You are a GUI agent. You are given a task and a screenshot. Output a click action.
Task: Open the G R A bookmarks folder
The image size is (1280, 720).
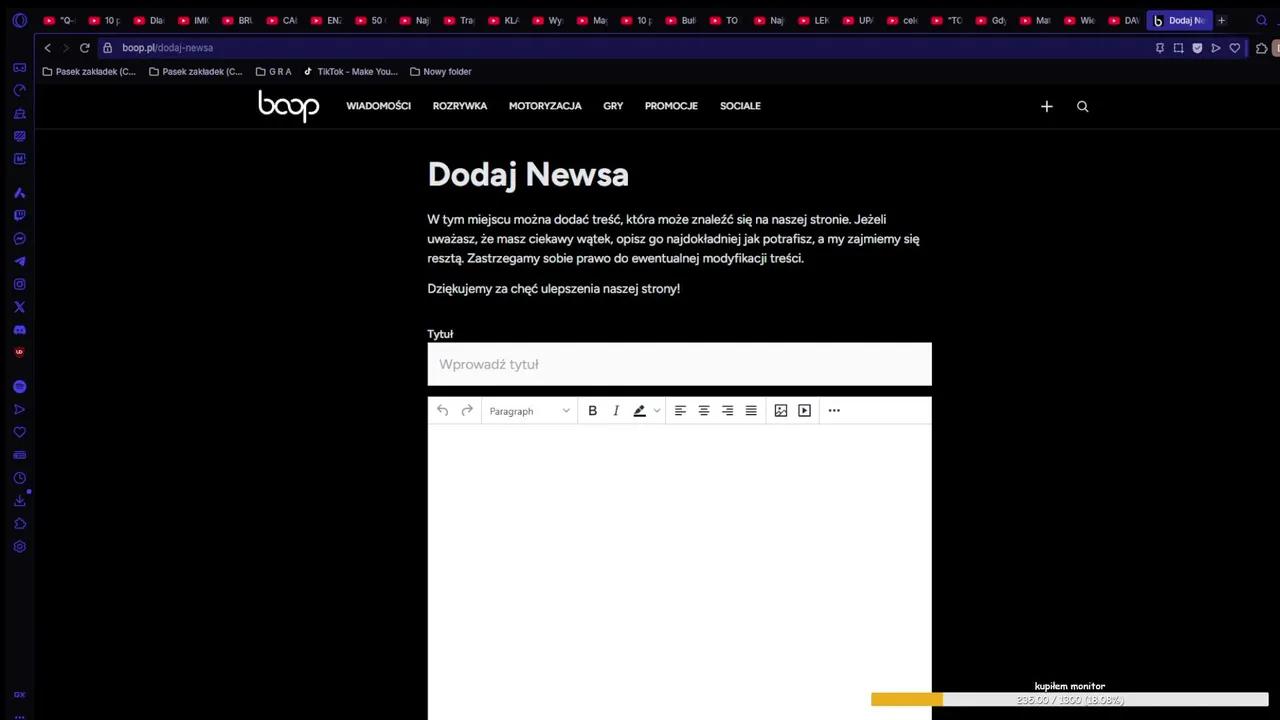tap(273, 72)
